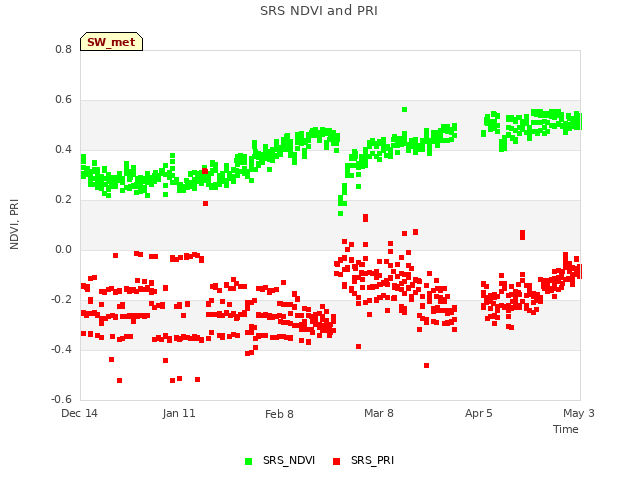Image resolution: width=640 pixels, height=480 pixels.
Task: Click the Mar 8 x-axis tick label
Action: (x=379, y=413)
